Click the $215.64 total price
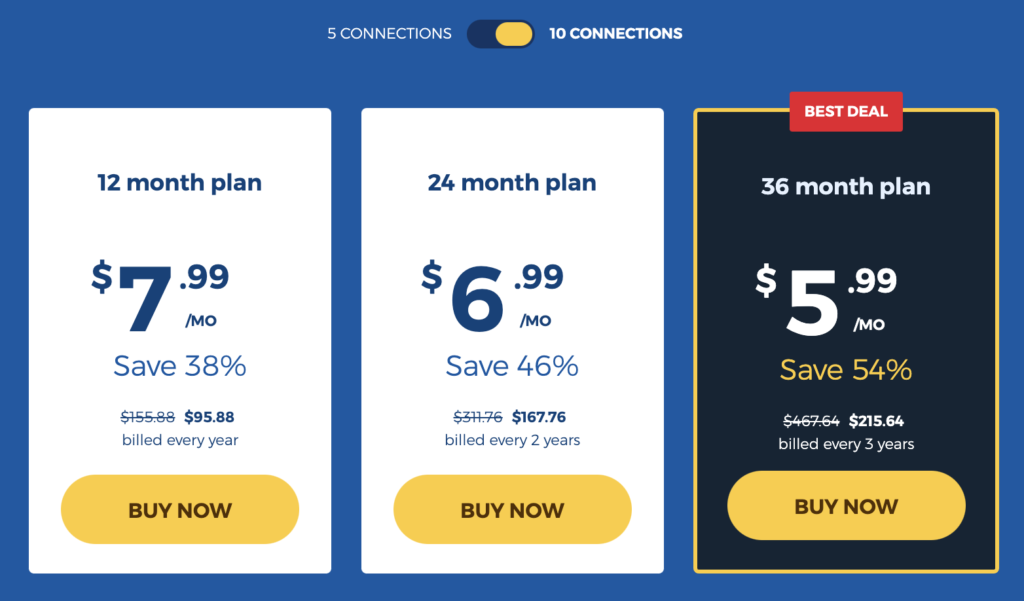The height and width of the screenshot is (601, 1024). pos(876,421)
